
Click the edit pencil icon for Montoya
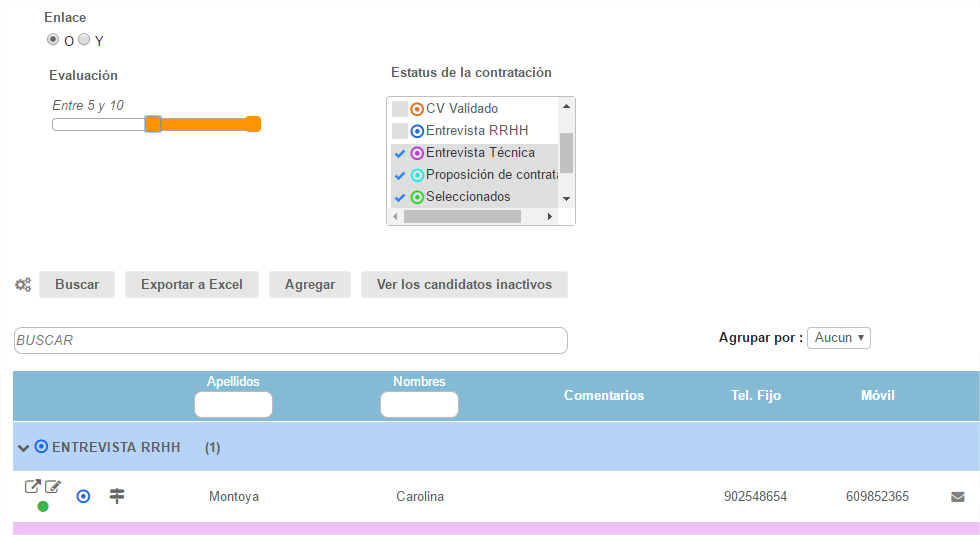(53, 487)
